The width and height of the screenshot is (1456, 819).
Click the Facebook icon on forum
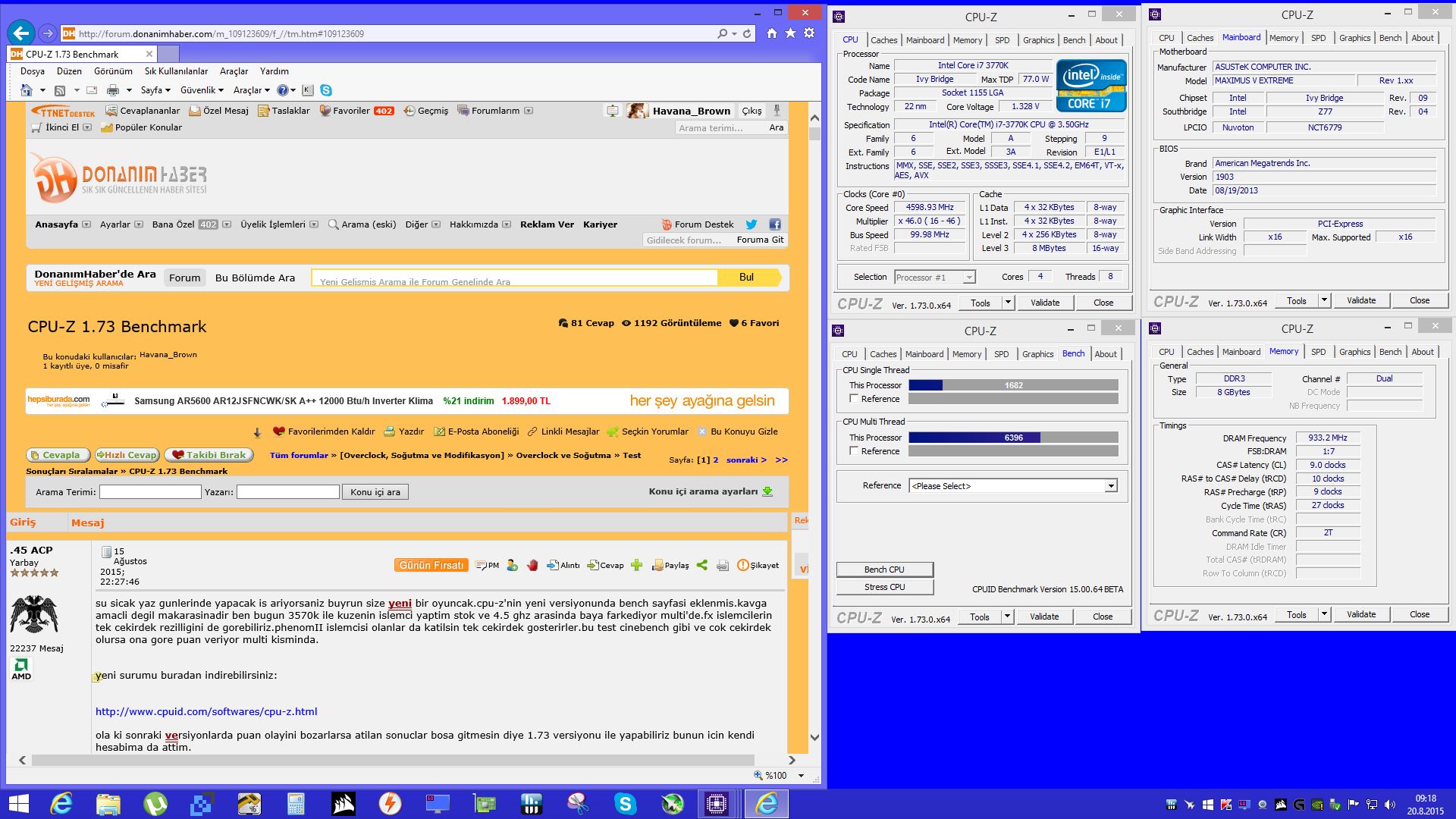point(774,224)
